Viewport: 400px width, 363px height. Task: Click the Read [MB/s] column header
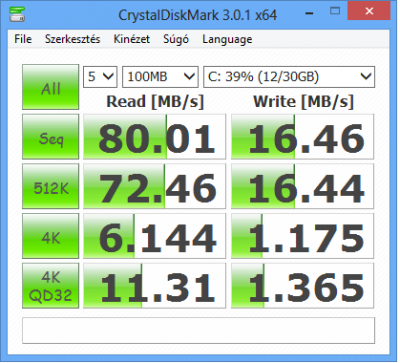(155, 101)
